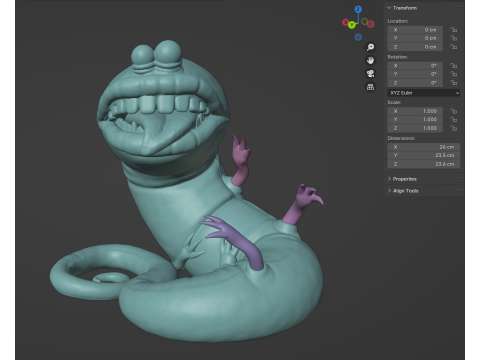Click the Rotation X field
Image resolution: width=480 pixels, height=360 pixels.
(415, 66)
